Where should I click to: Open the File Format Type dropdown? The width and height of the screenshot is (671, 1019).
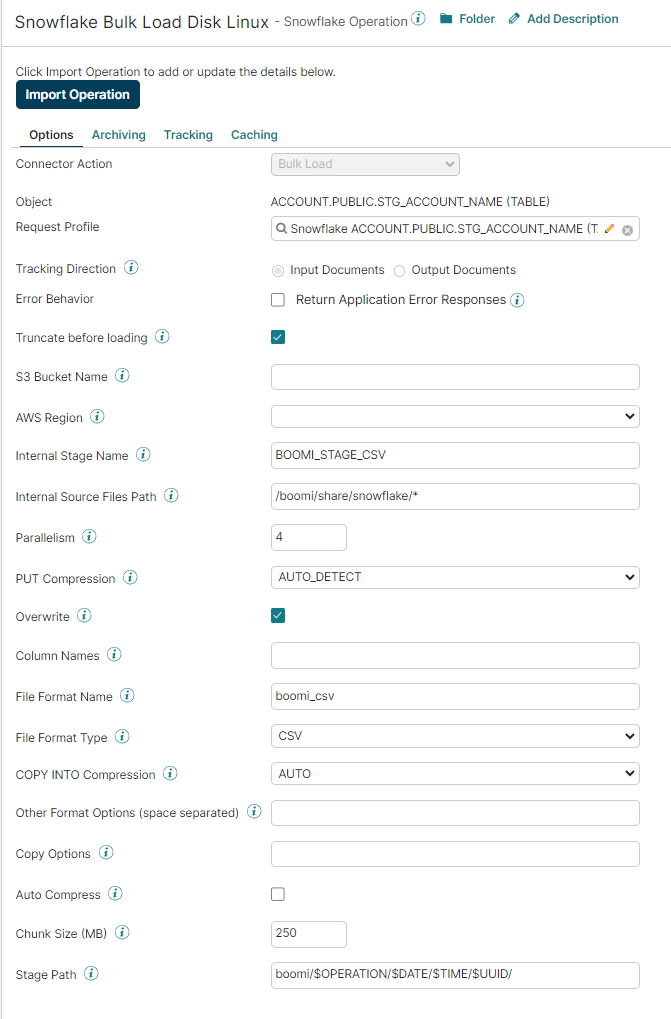coord(455,737)
